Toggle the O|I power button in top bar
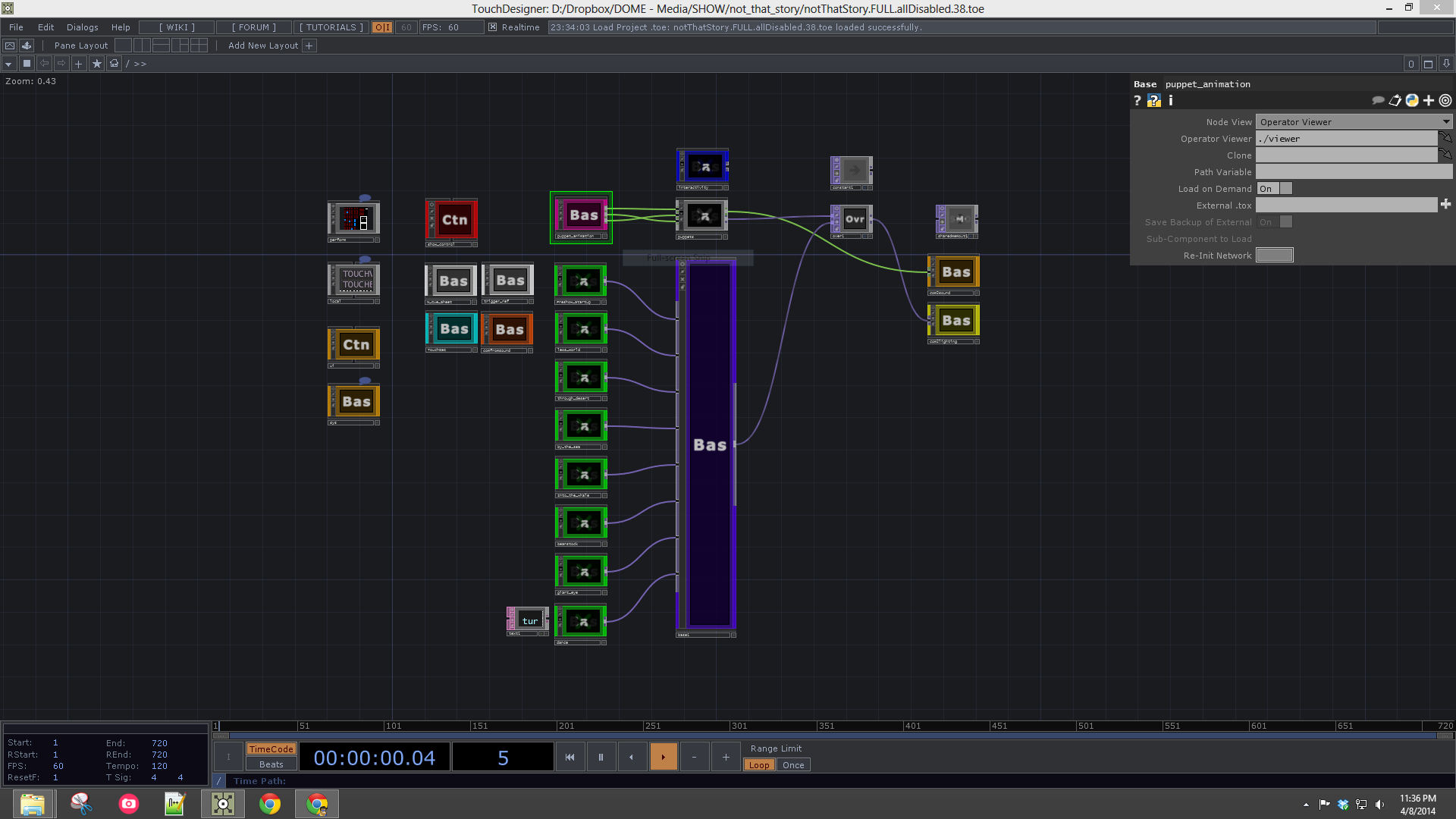Screen dimensions: 1456x819 pyautogui.click(x=382, y=27)
